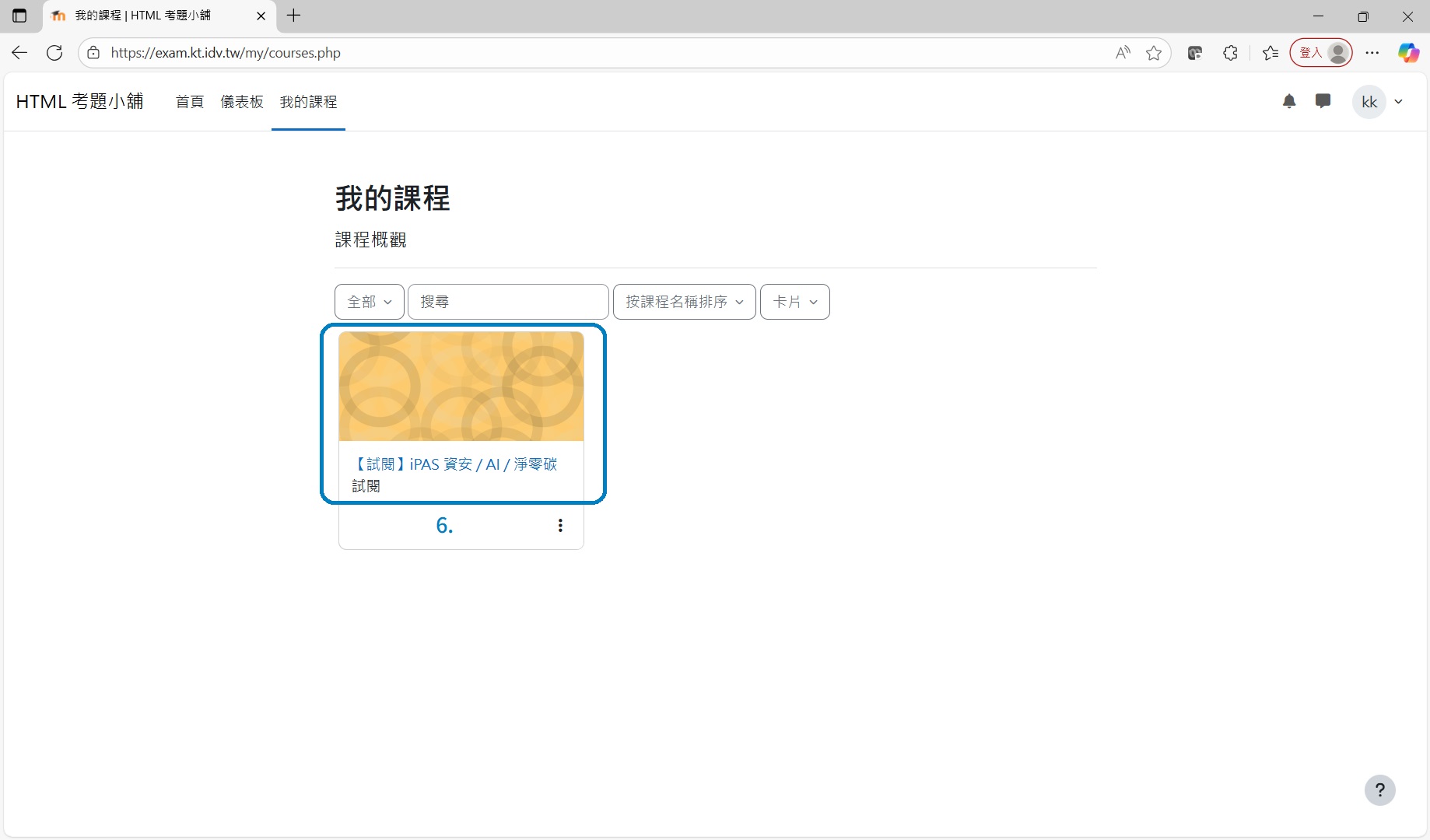Go to the 首頁 navigation tab

(x=190, y=102)
